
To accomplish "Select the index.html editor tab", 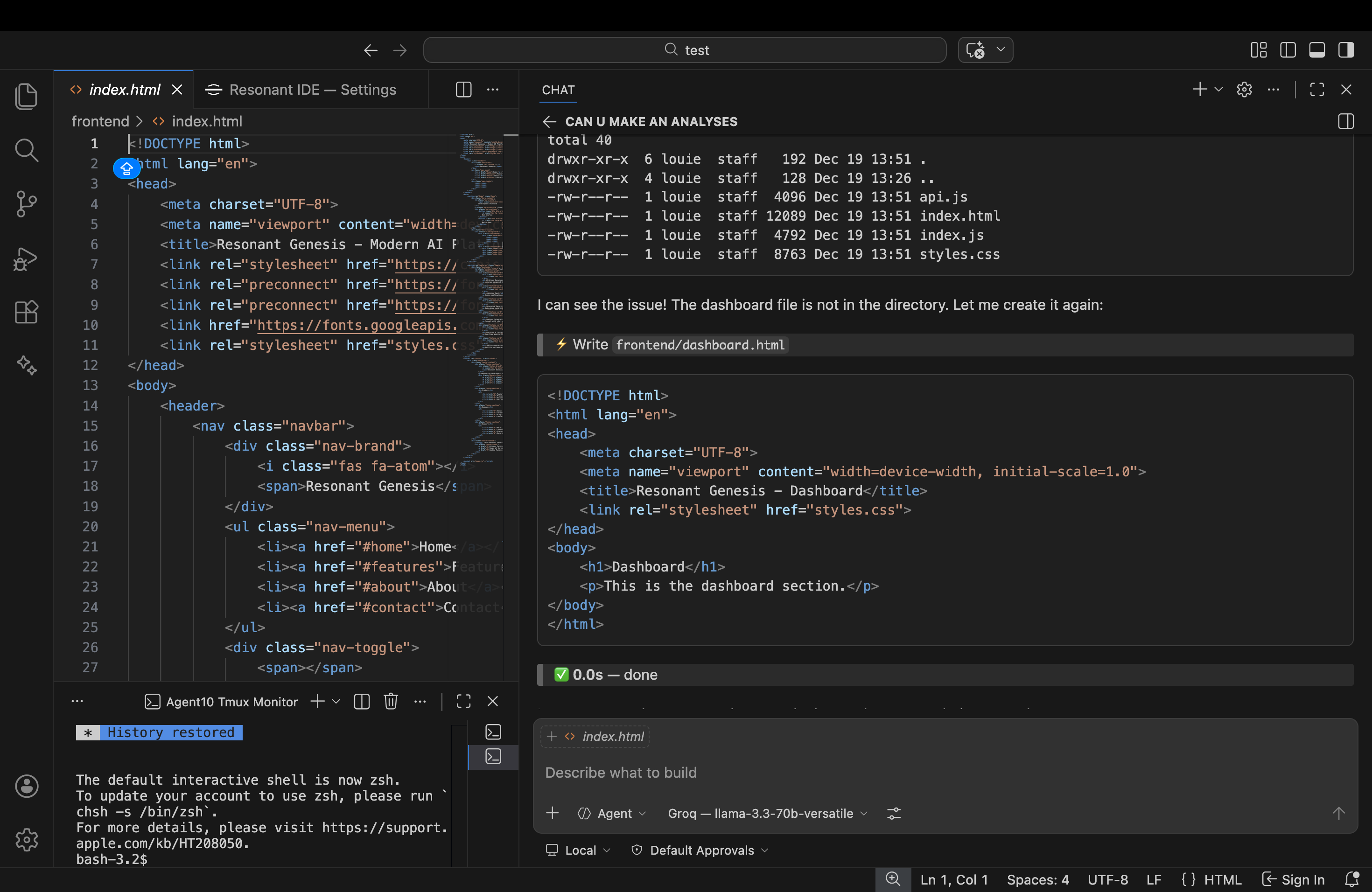I will point(125,89).
